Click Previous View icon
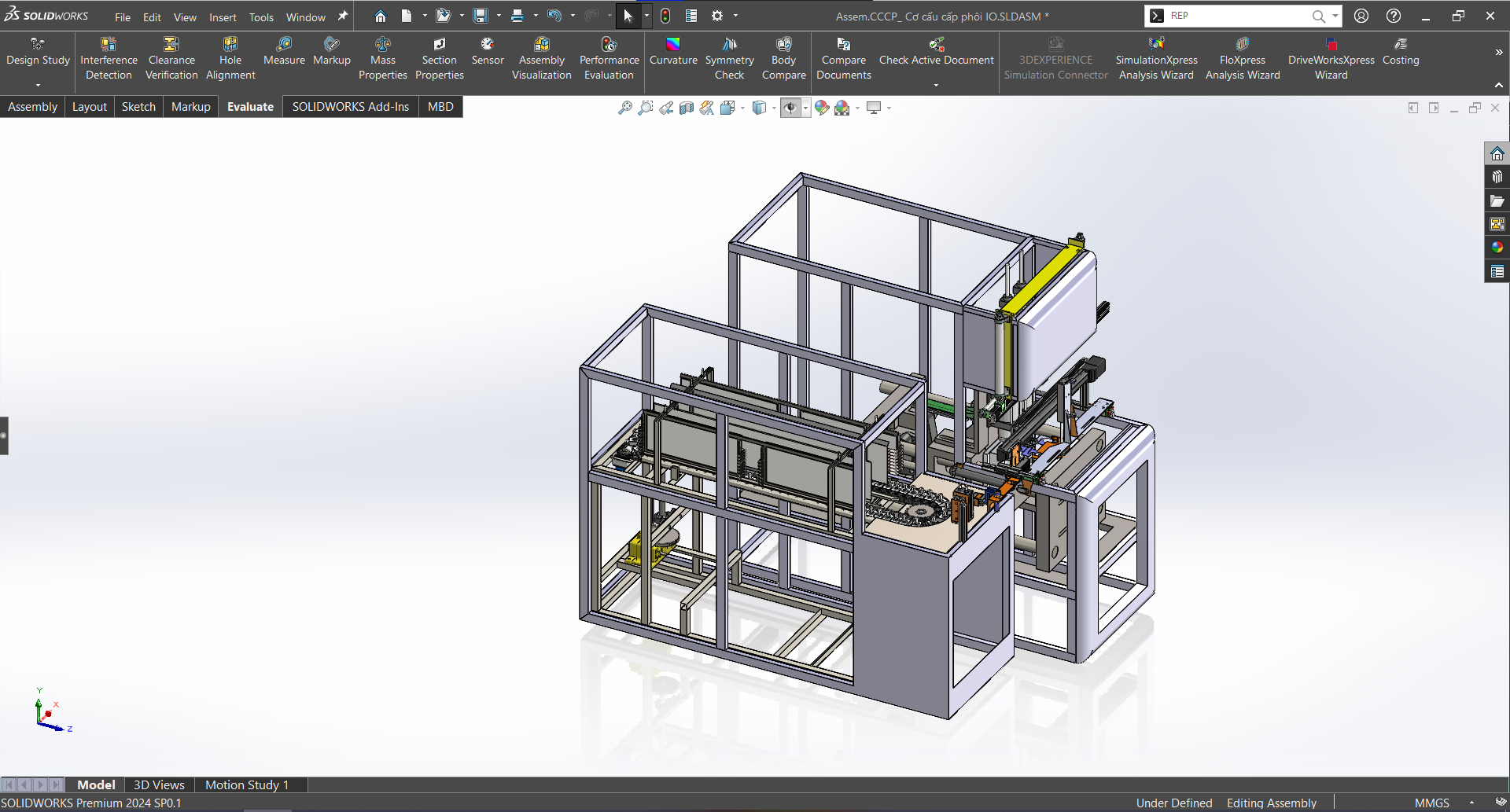The image size is (1510, 812). (666, 108)
